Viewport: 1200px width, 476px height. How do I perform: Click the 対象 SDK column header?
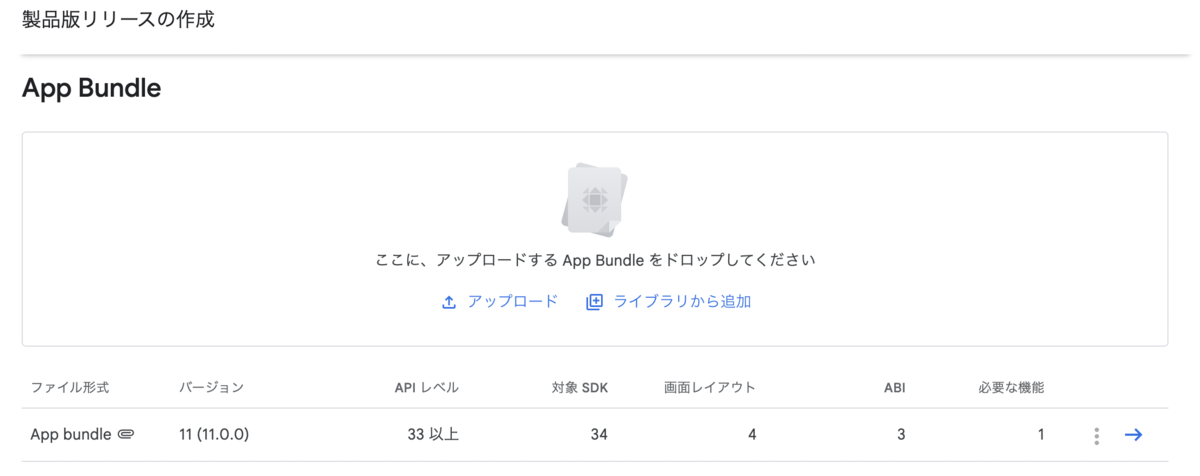point(580,387)
